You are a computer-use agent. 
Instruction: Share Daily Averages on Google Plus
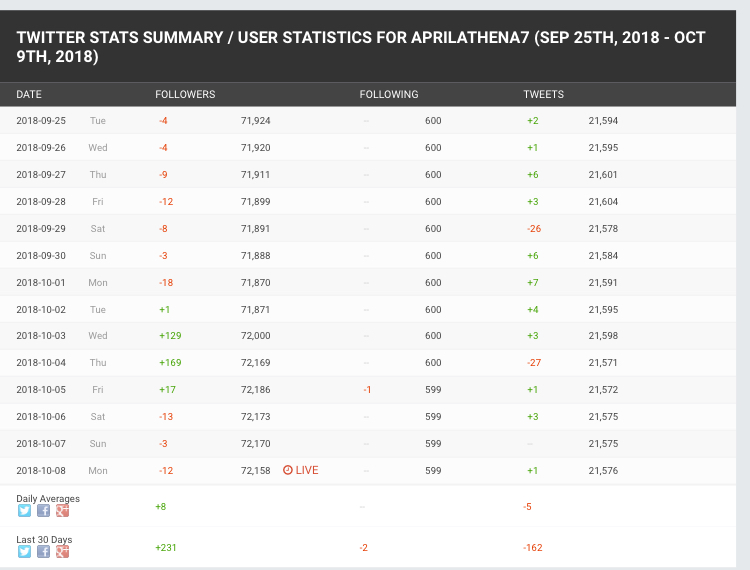[62, 511]
